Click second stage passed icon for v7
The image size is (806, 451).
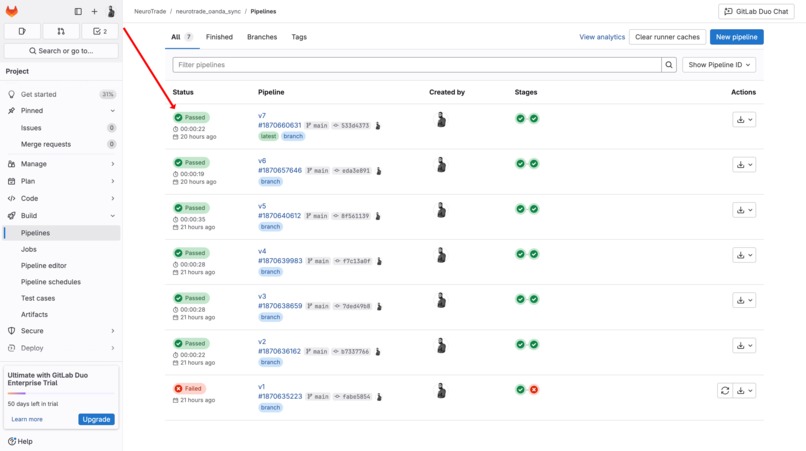pos(534,118)
